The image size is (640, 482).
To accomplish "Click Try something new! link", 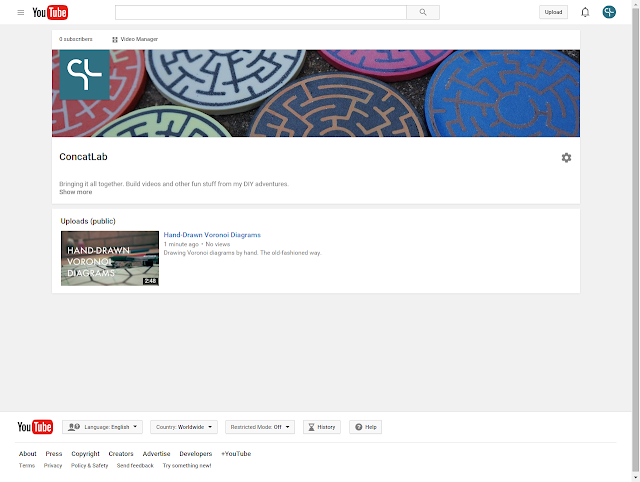I will click(x=187, y=465).
